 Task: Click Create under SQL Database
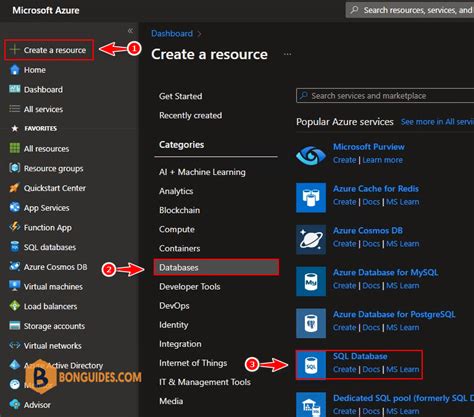pos(345,369)
